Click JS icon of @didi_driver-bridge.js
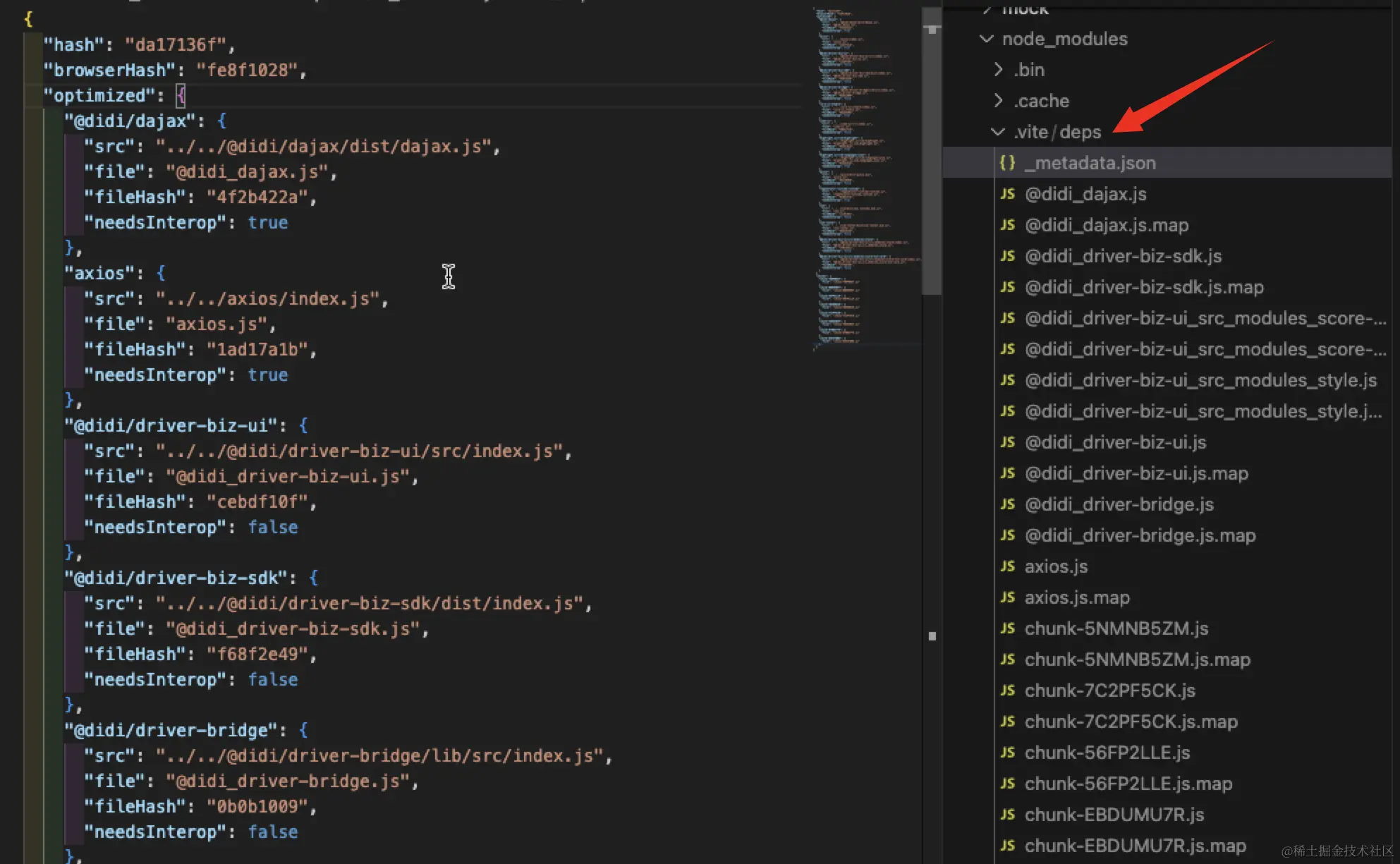Viewport: 1400px width, 864px height. [1007, 504]
